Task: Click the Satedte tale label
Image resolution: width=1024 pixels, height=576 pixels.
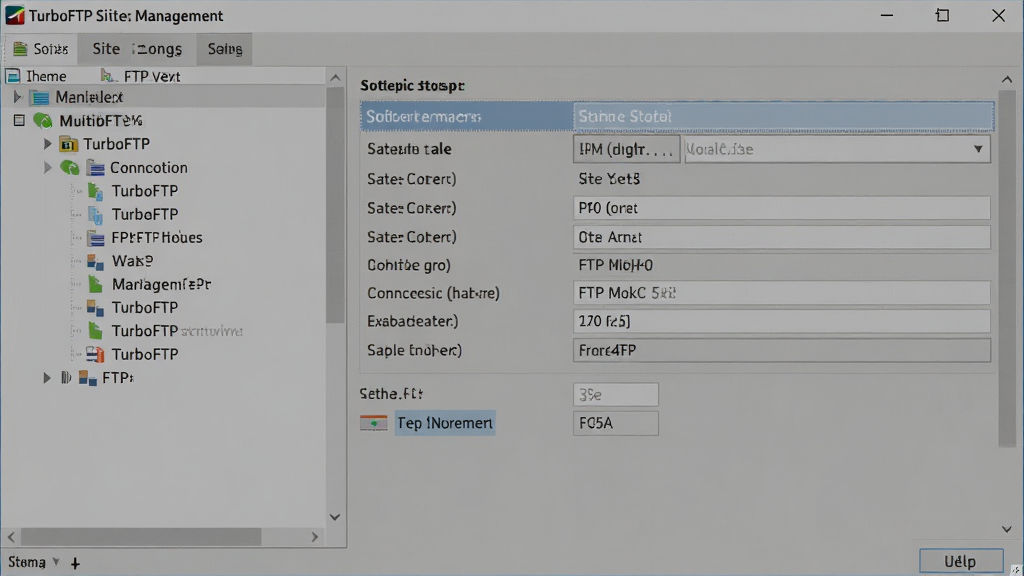Action: (409, 149)
